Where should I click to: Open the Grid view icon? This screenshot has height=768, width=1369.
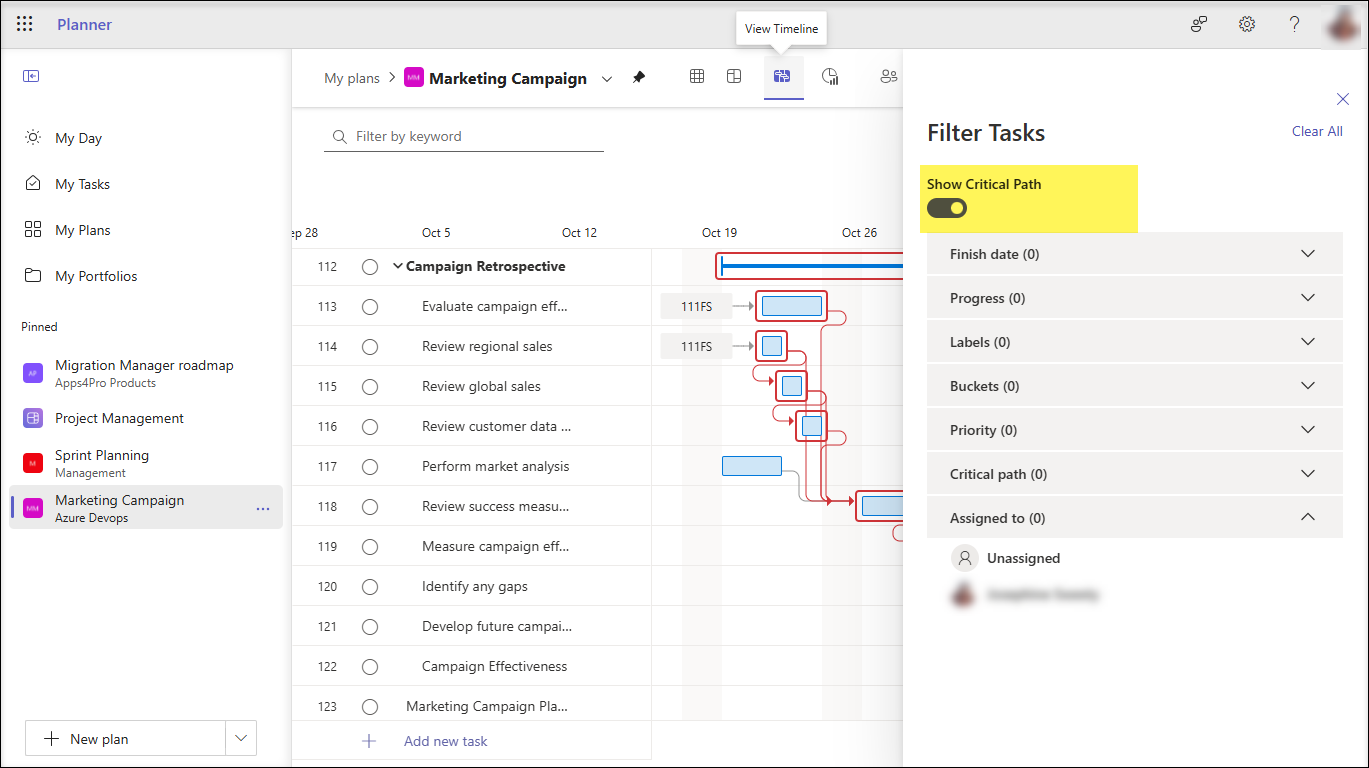(696, 75)
